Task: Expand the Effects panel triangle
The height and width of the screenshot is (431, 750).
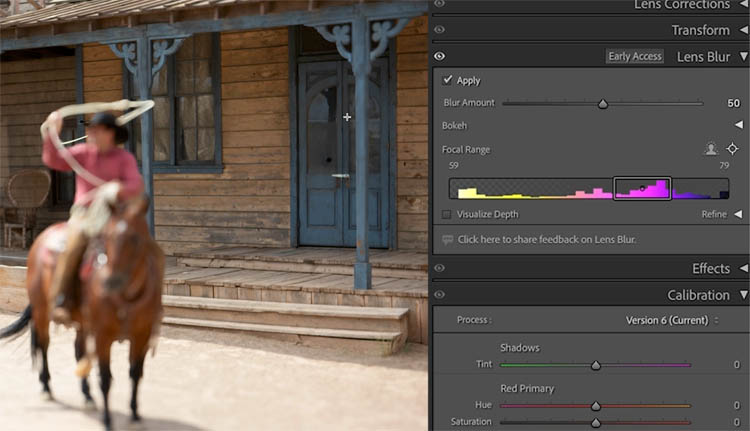Action: tap(744, 268)
